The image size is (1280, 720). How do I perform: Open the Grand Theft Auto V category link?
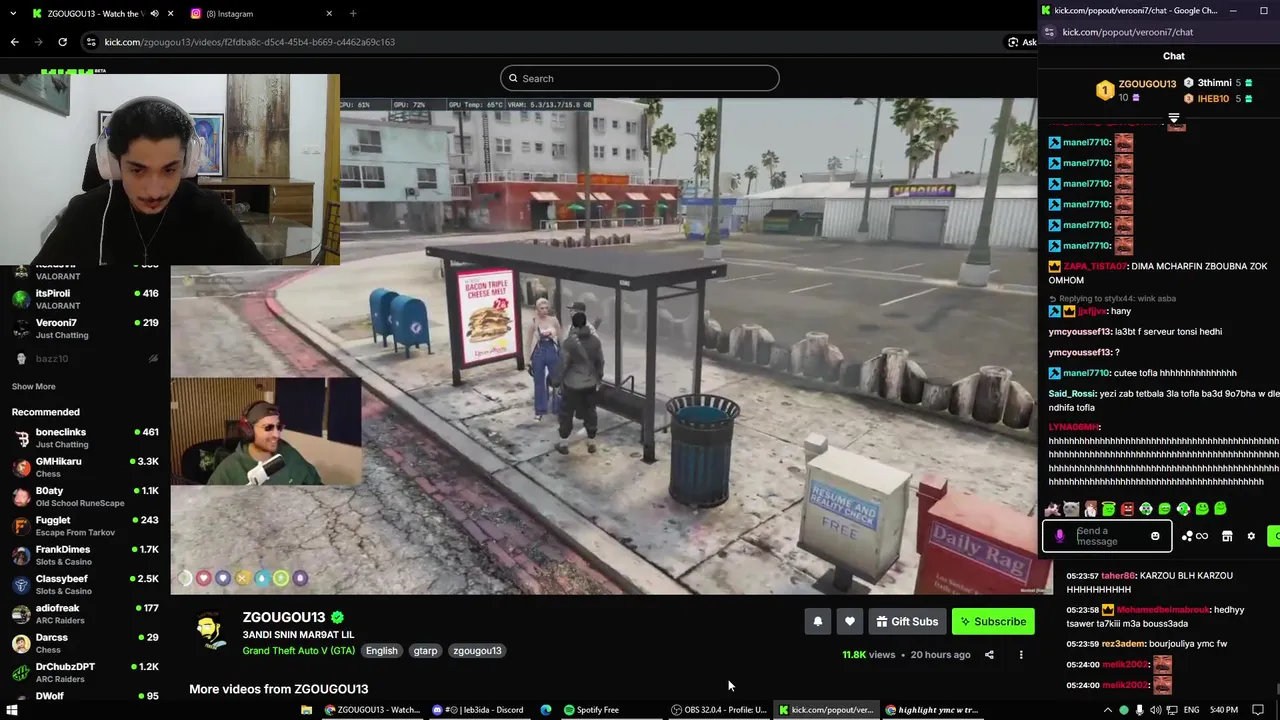tap(299, 651)
